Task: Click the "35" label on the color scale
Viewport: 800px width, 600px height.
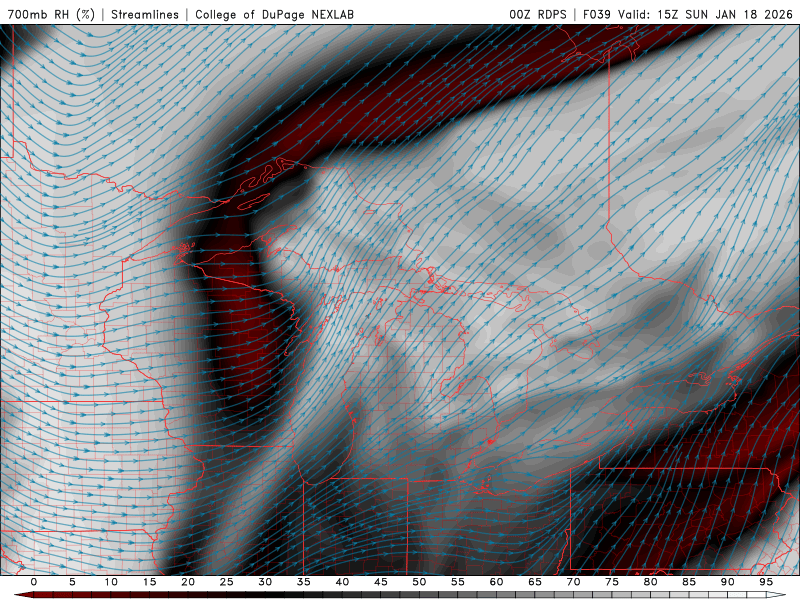Action: coord(303,582)
